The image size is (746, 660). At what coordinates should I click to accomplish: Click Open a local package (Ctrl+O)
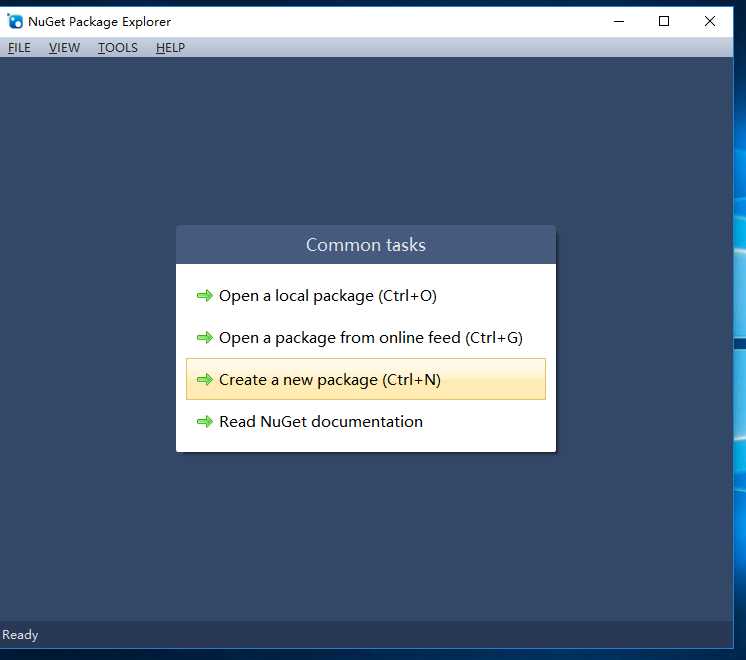coord(365,296)
